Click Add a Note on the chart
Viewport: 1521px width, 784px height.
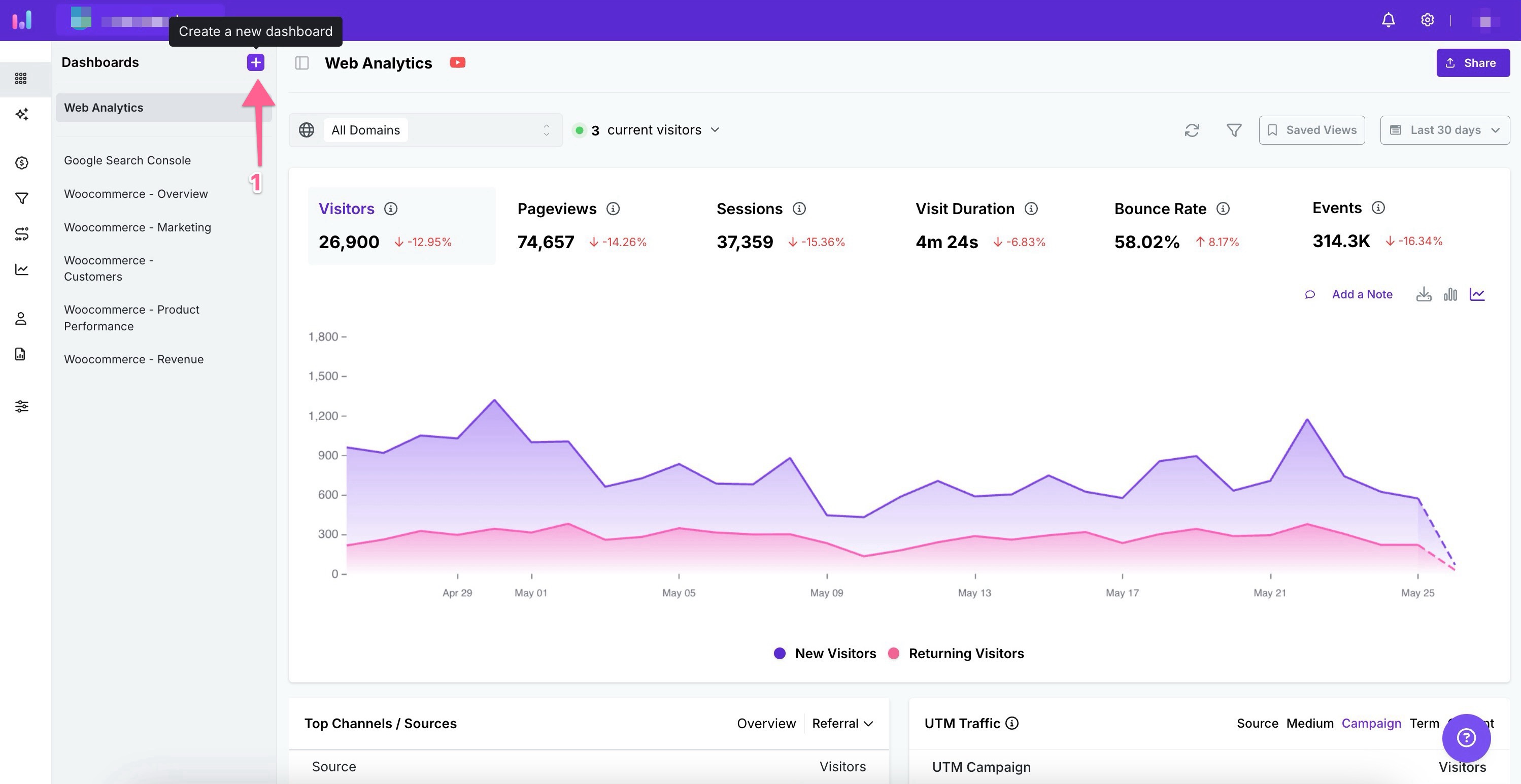[x=1361, y=294]
